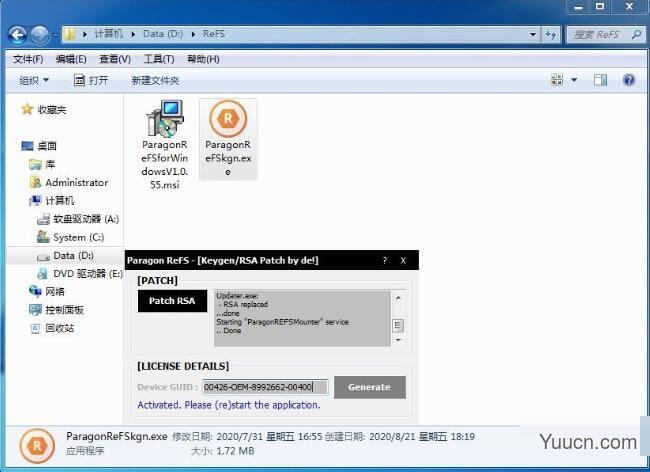The height and width of the screenshot is (472, 650).
Task: Open the Libraries (库) icon in sidebar
Action: tap(35, 165)
